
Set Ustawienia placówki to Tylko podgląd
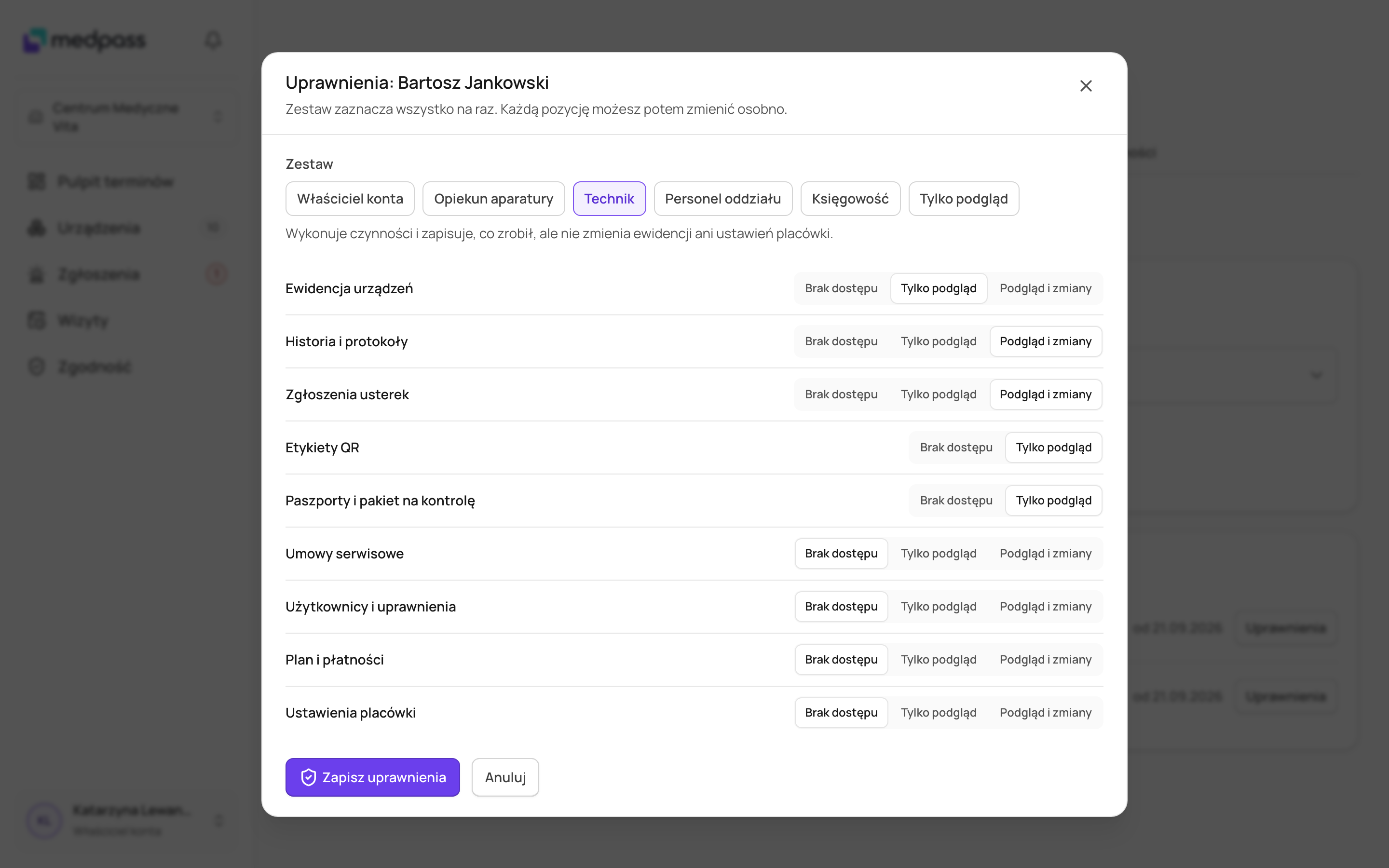tap(939, 713)
